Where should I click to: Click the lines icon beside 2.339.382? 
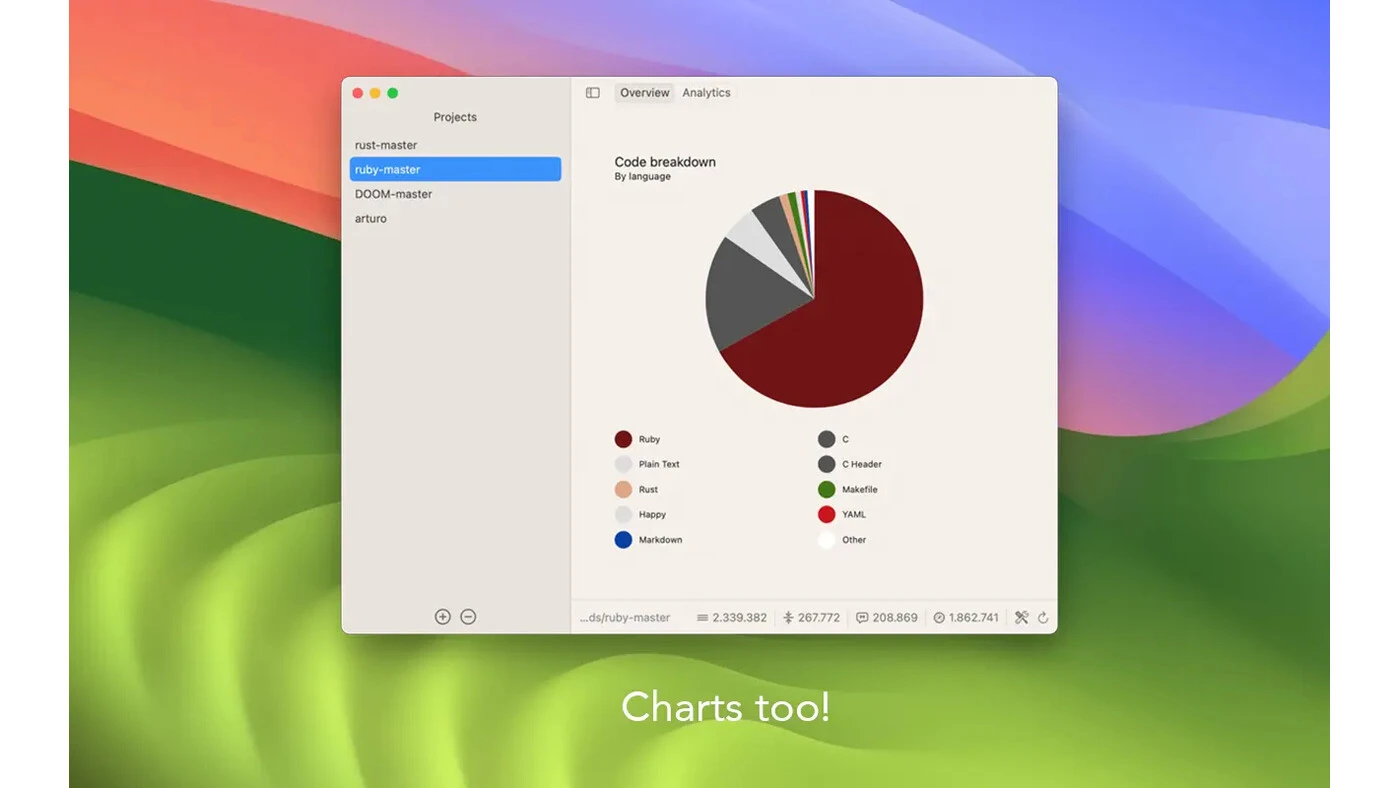pyautogui.click(x=703, y=618)
